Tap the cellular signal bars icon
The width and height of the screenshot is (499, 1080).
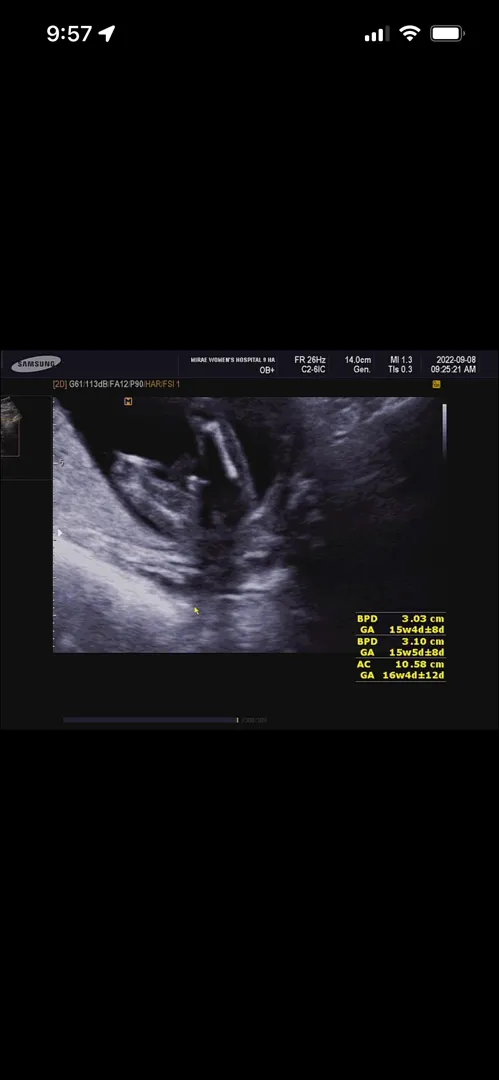click(376, 34)
